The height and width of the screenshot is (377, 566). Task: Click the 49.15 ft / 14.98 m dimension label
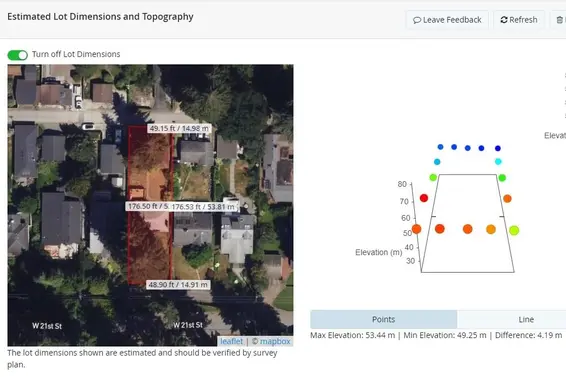tap(179, 129)
